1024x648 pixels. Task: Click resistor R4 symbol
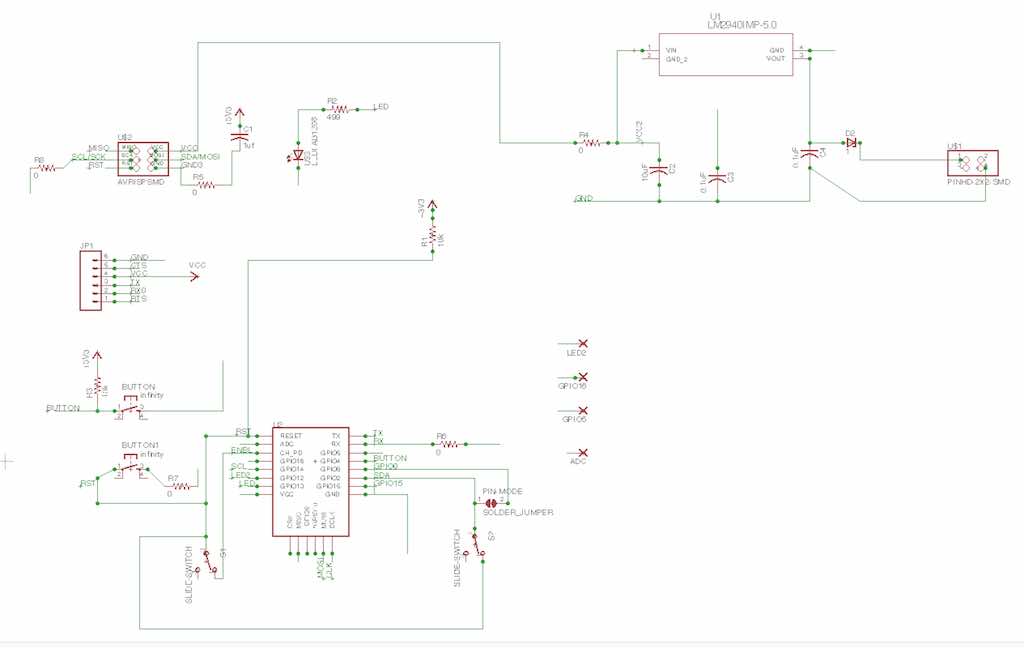pos(590,142)
